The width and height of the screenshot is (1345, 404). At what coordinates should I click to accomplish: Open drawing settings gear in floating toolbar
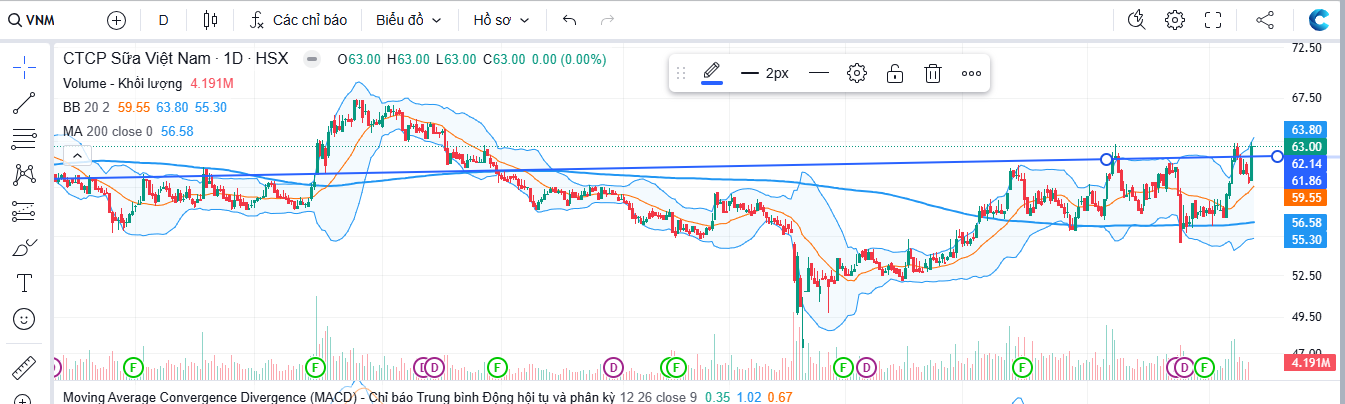(857, 73)
